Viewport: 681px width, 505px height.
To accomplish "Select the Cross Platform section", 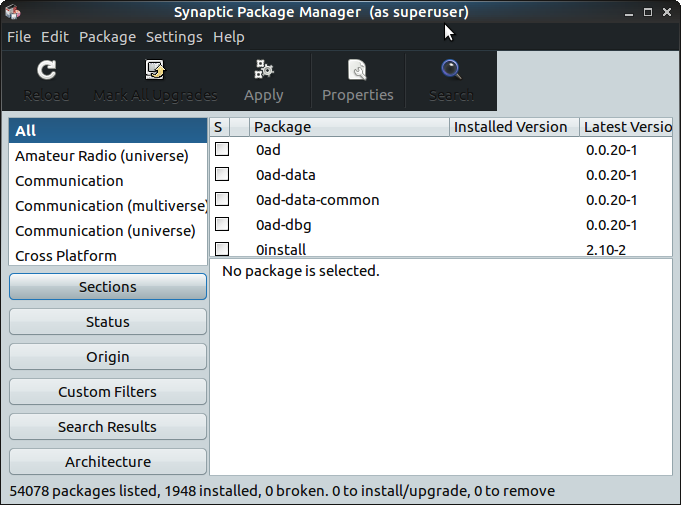I will point(108,256).
